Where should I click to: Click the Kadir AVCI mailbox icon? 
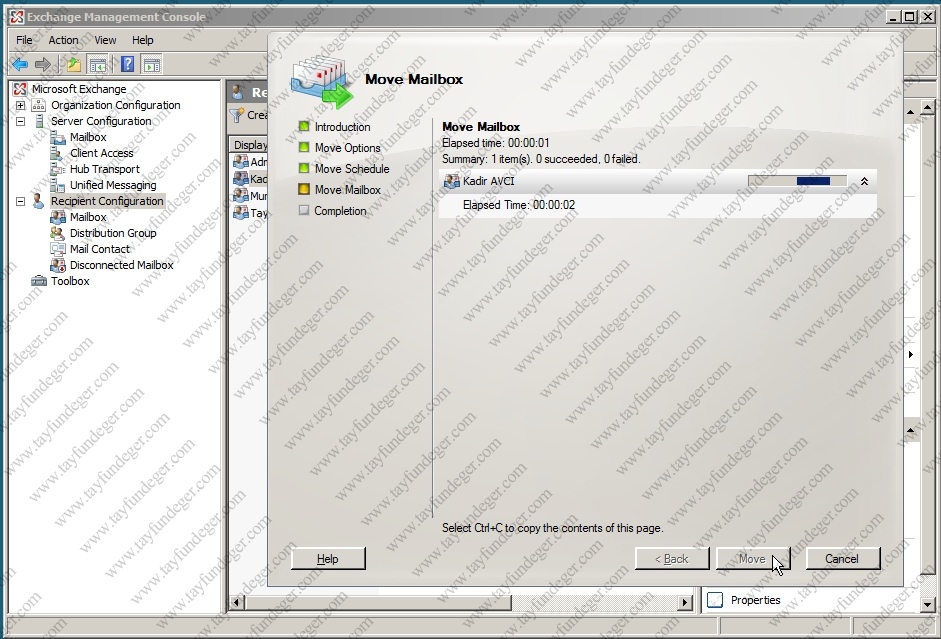click(451, 181)
